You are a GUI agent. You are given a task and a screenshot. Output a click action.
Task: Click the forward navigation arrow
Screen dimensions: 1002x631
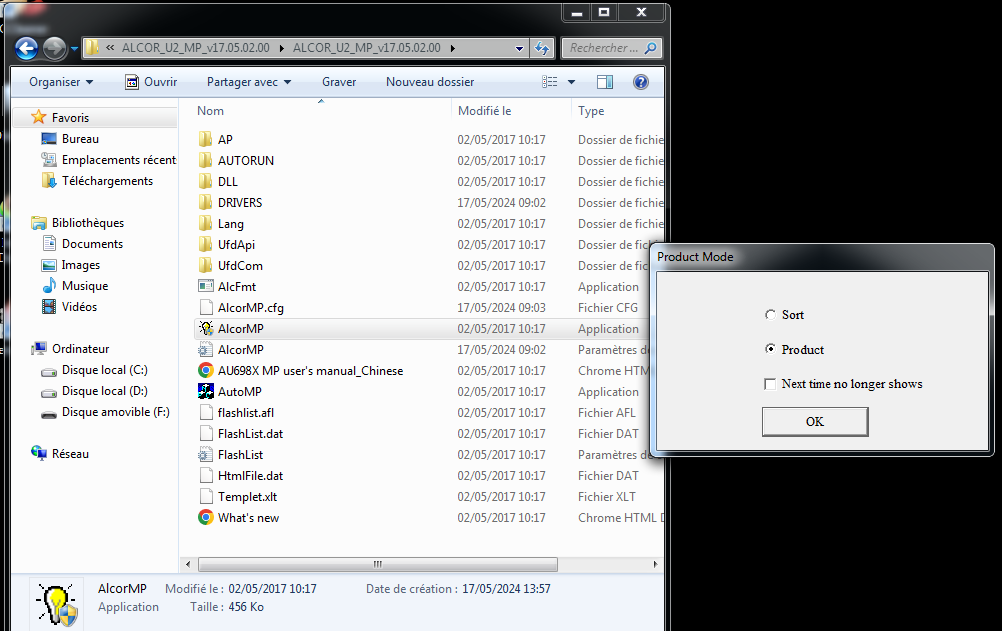click(x=54, y=49)
